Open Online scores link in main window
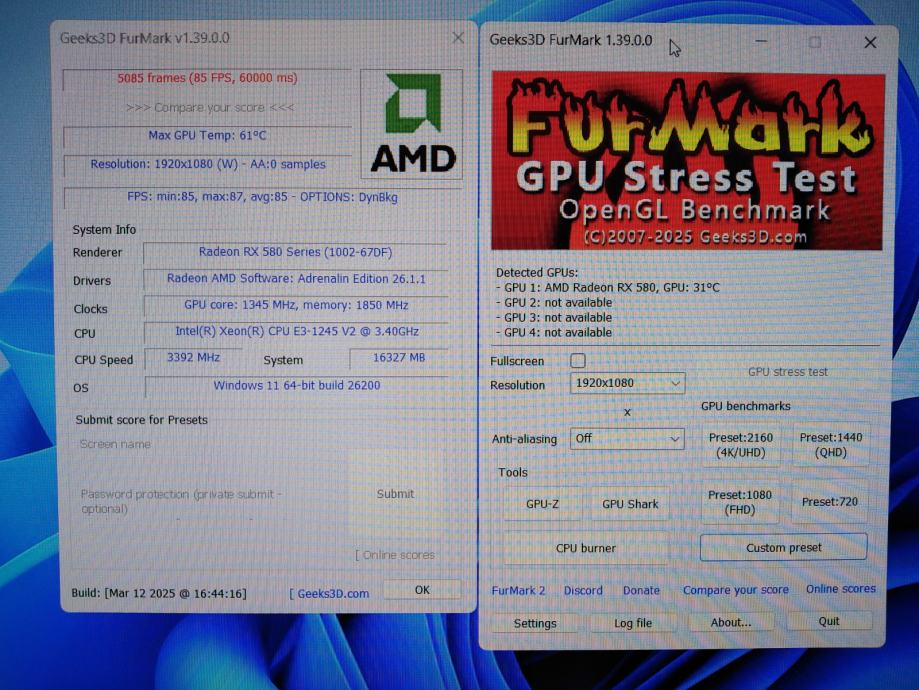Image resolution: width=919 pixels, height=690 pixels. 840,589
